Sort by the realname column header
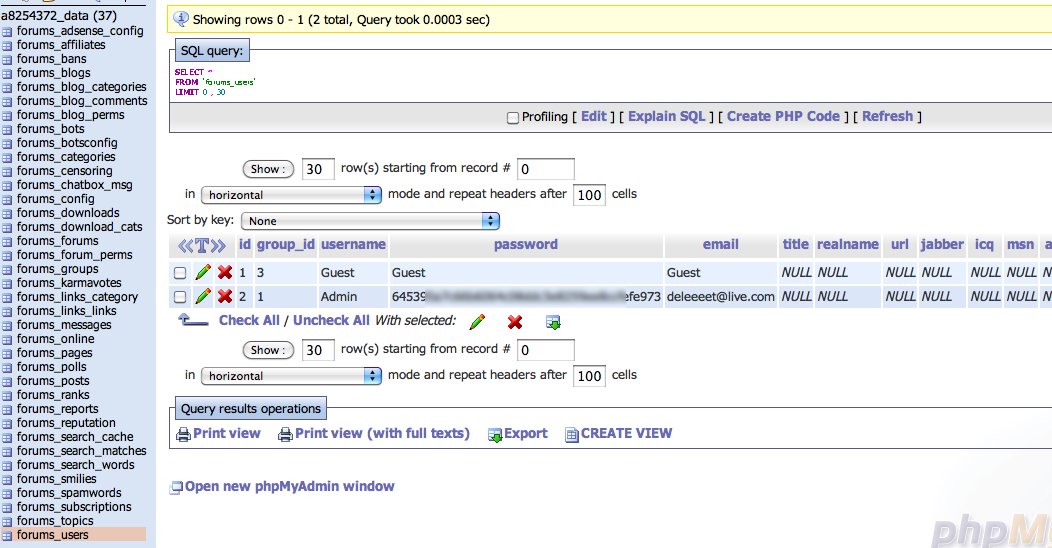The width and height of the screenshot is (1052, 548). [848, 244]
